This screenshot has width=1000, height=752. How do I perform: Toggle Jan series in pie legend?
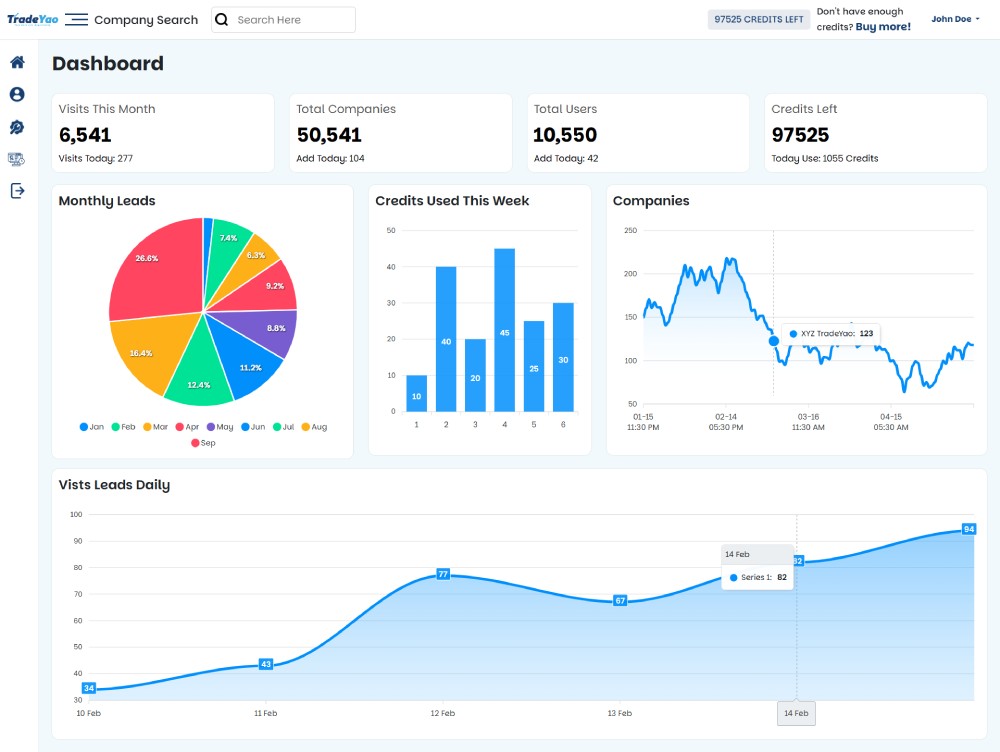click(91, 427)
